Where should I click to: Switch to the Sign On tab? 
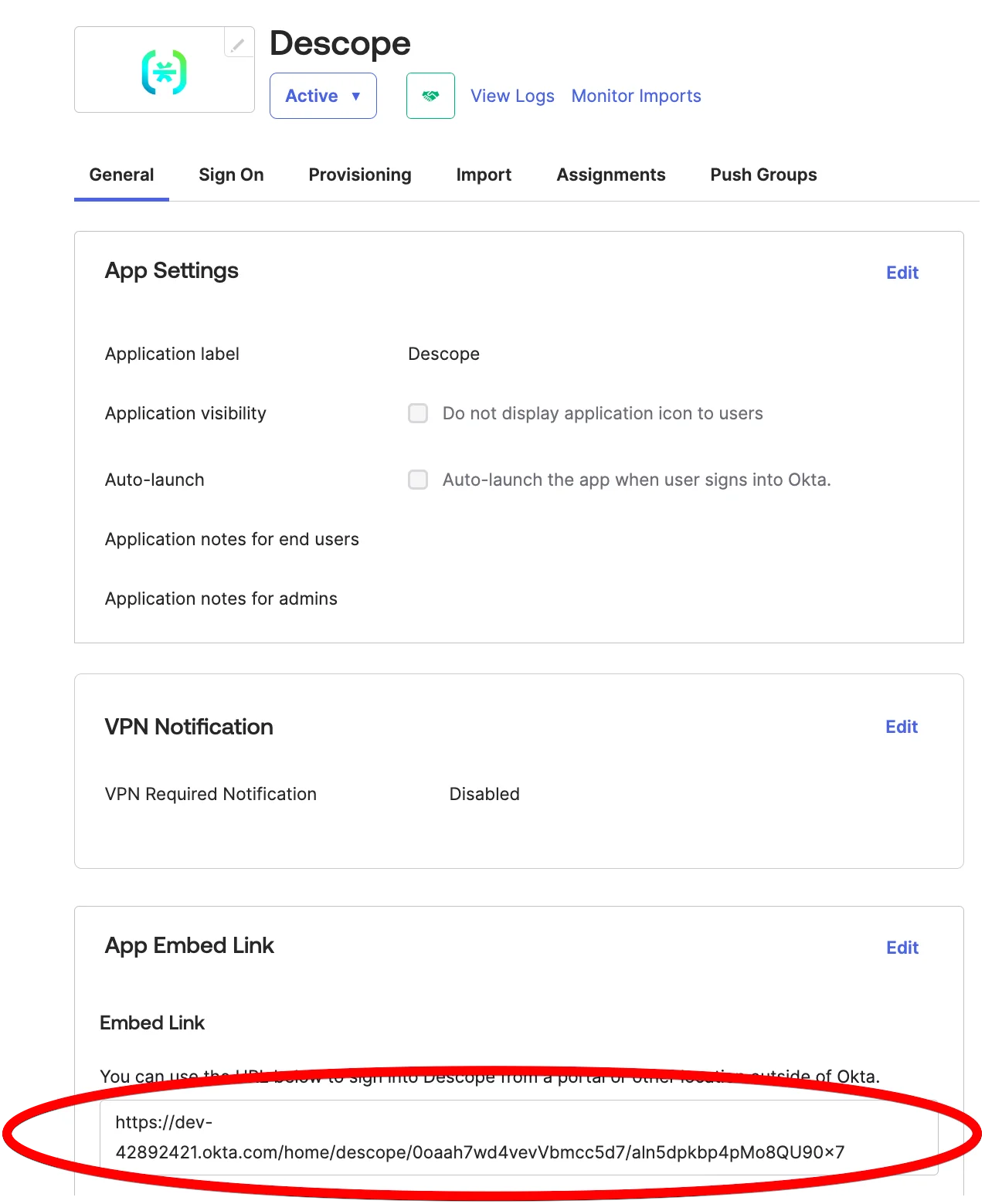pyautogui.click(x=231, y=175)
